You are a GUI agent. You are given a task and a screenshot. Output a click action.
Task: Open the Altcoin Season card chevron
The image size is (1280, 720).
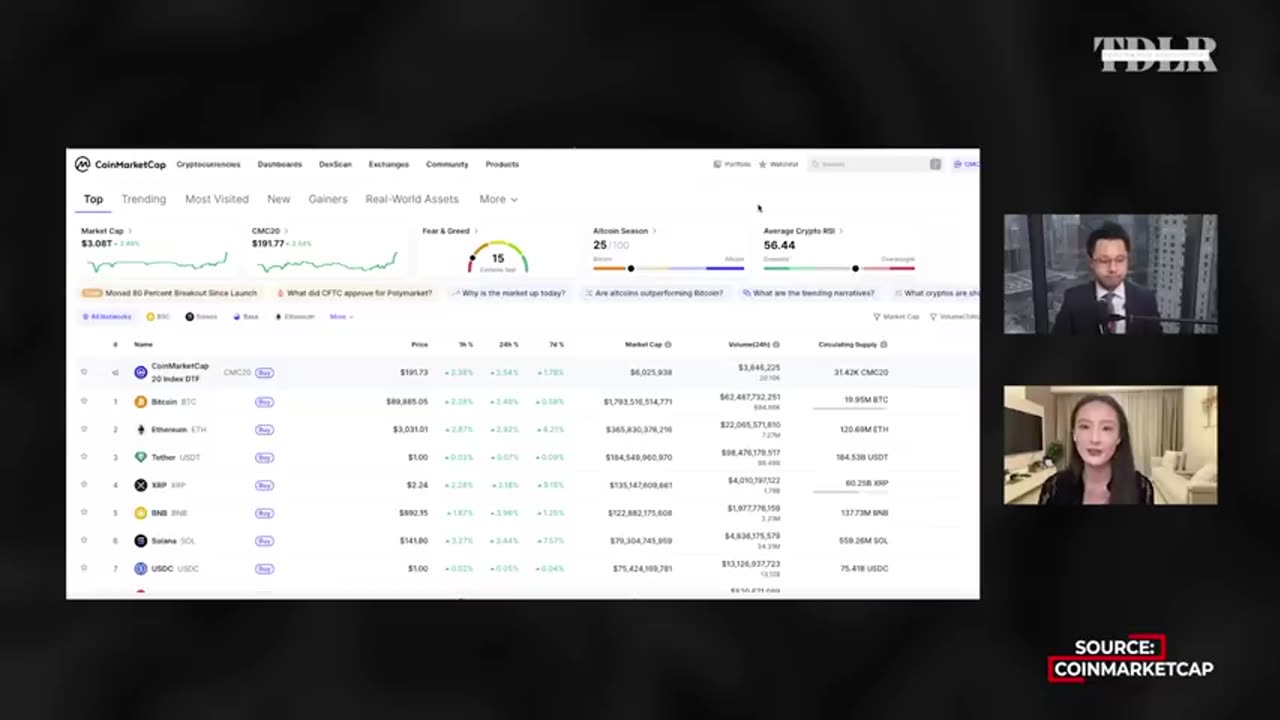pos(654,231)
